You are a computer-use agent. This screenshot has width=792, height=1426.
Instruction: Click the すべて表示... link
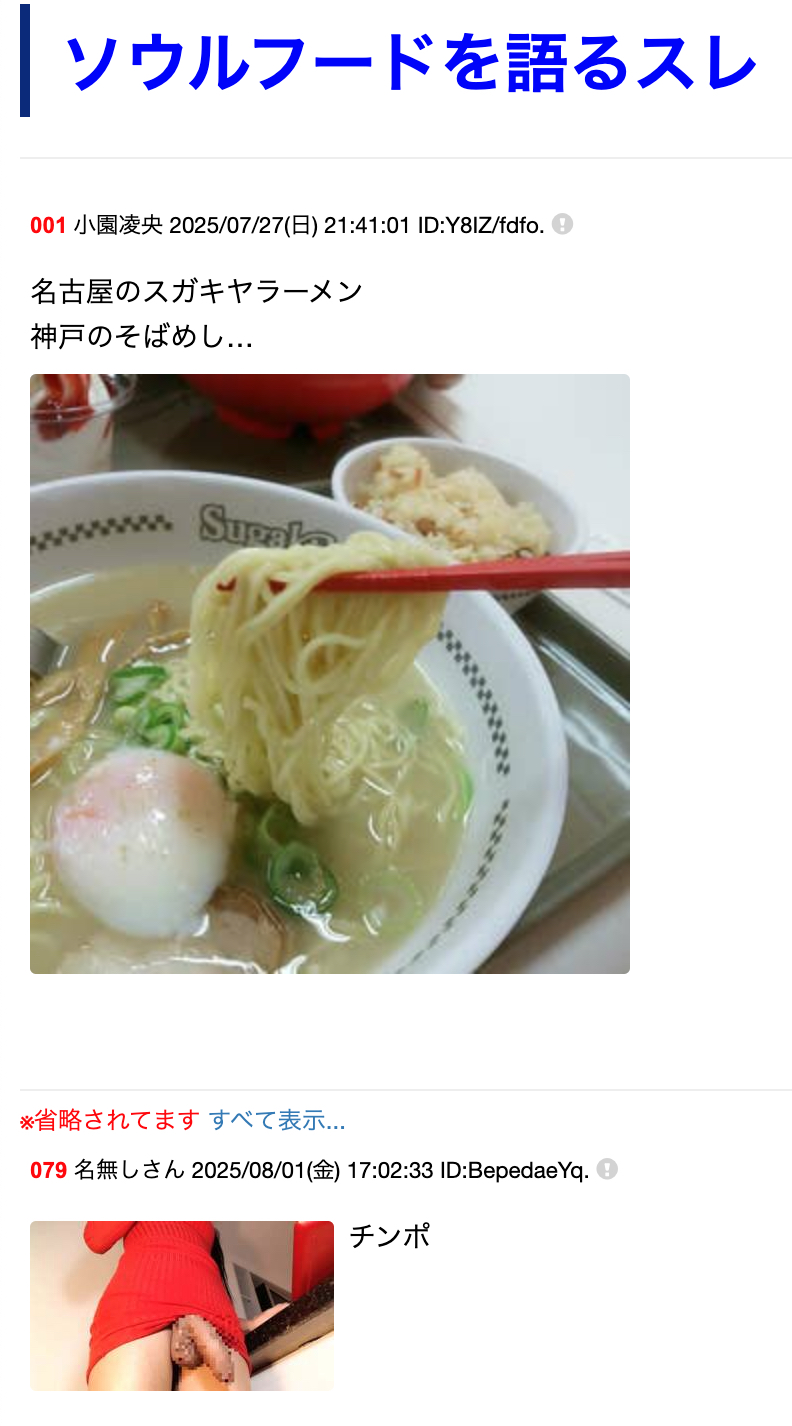[277, 1121]
